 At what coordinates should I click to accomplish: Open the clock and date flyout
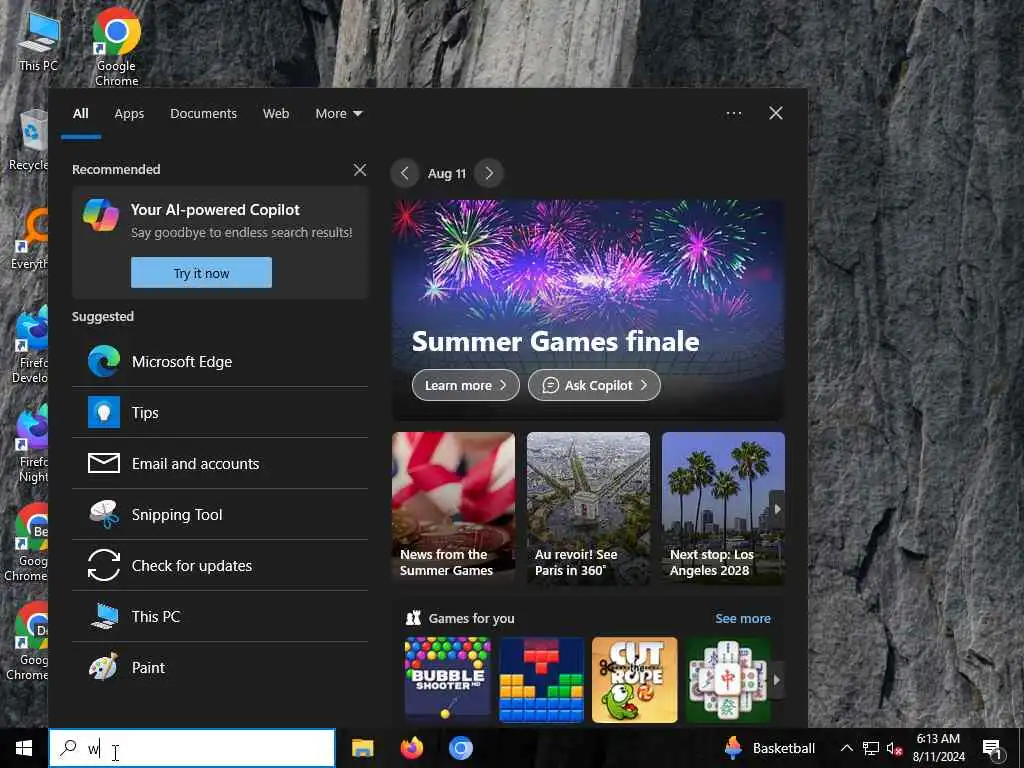(938, 748)
